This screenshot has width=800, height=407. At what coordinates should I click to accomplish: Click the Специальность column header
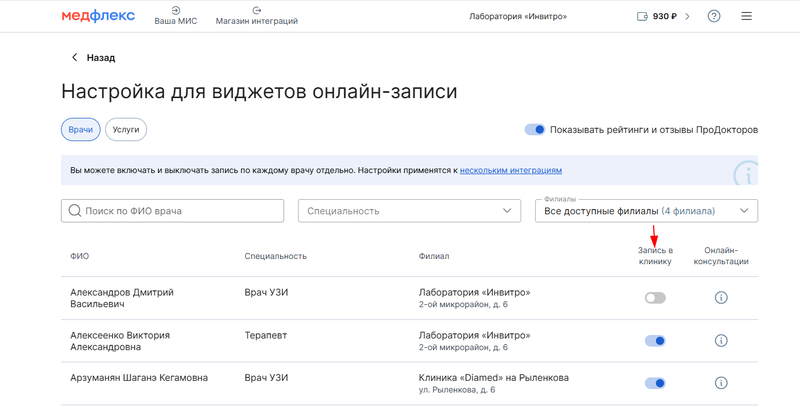[276, 256]
